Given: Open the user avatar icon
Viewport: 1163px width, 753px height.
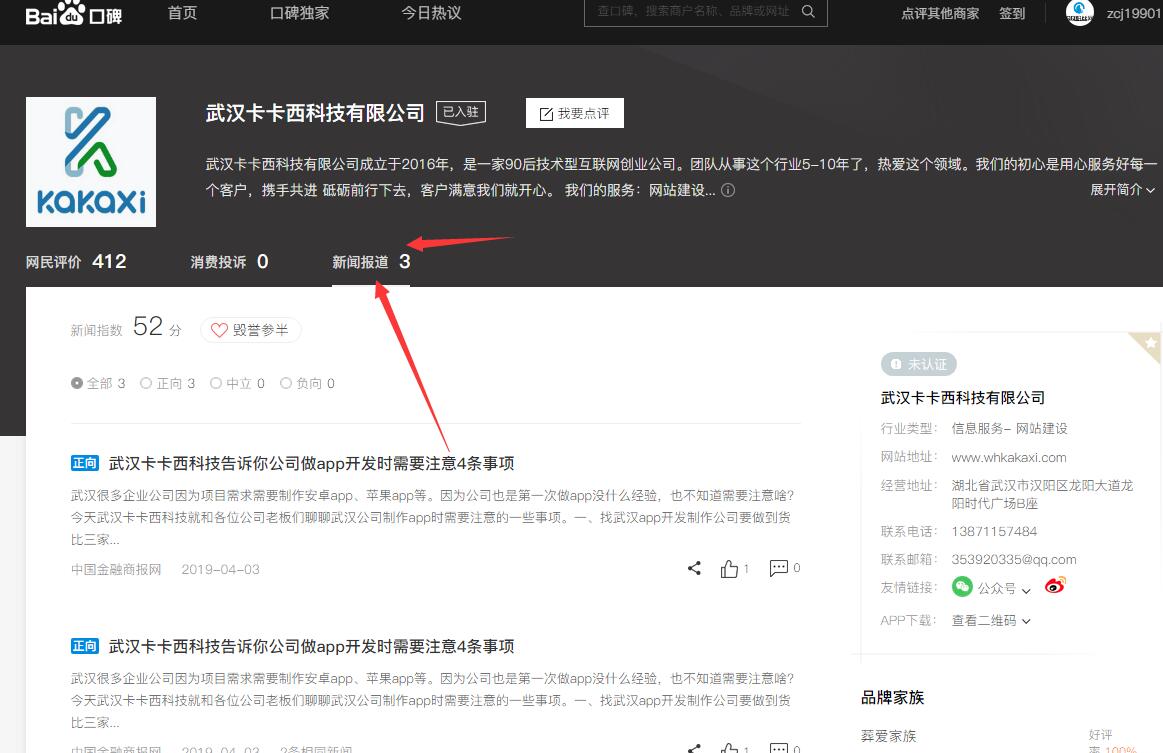Looking at the screenshot, I should [x=1079, y=13].
